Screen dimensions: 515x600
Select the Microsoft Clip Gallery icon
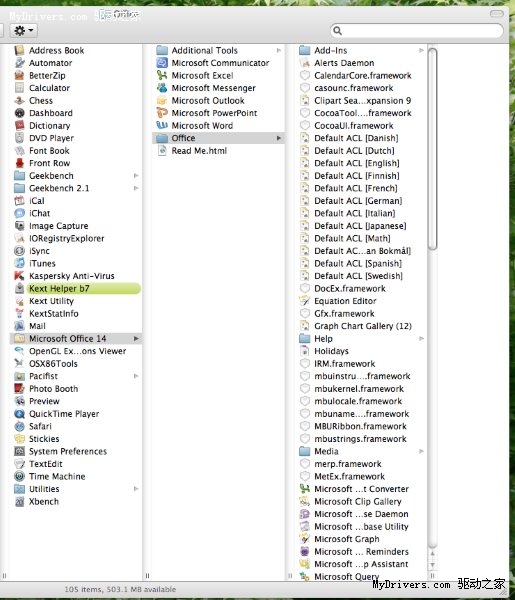point(305,502)
